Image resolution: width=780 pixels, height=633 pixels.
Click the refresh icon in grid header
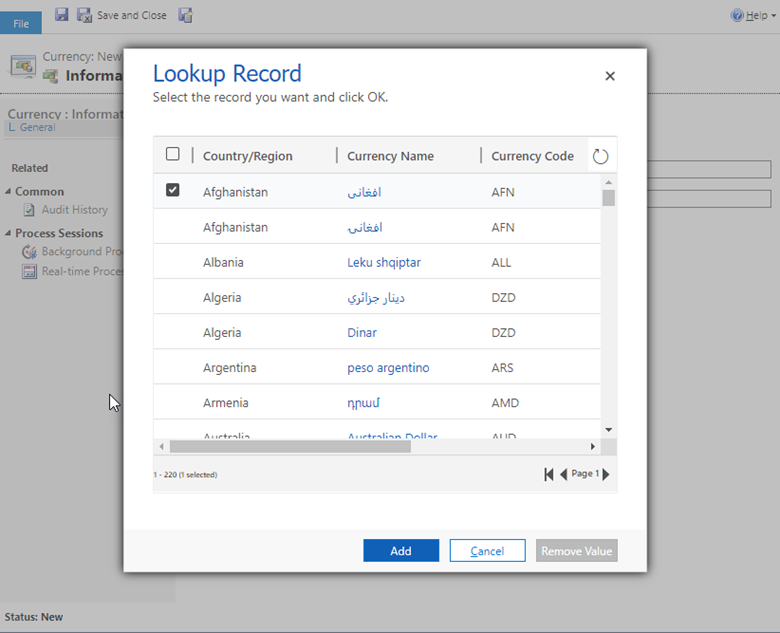pyautogui.click(x=600, y=156)
